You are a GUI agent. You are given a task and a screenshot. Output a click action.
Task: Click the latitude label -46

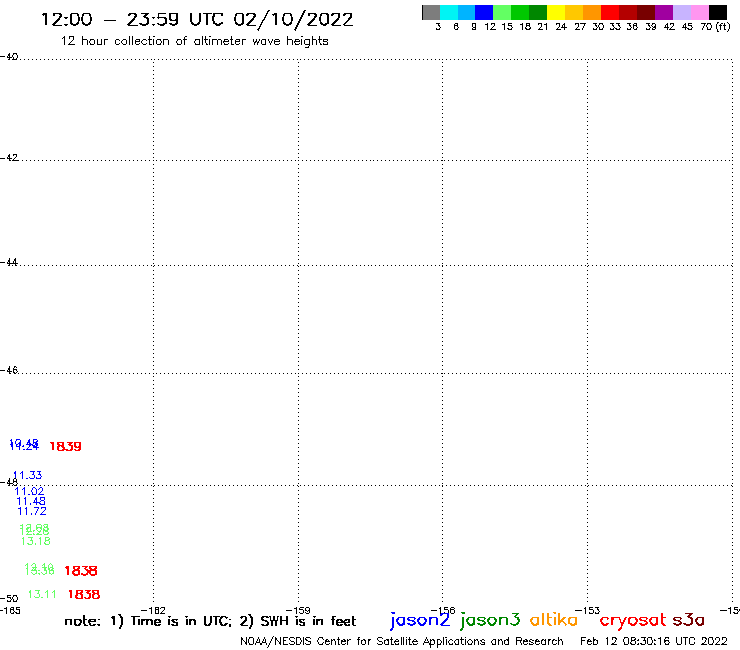tap(9, 370)
